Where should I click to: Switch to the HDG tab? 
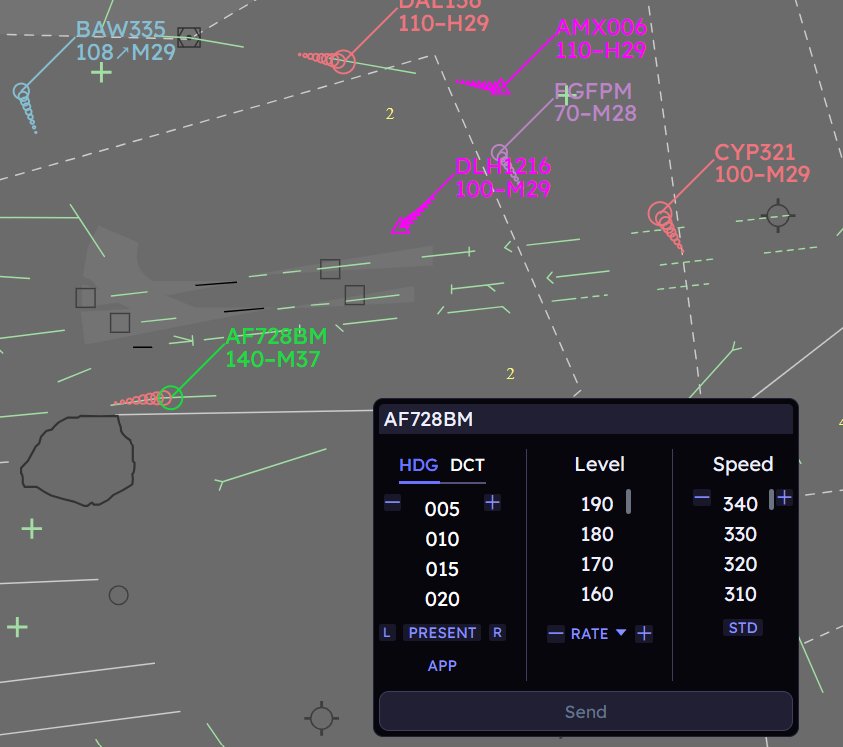point(418,465)
